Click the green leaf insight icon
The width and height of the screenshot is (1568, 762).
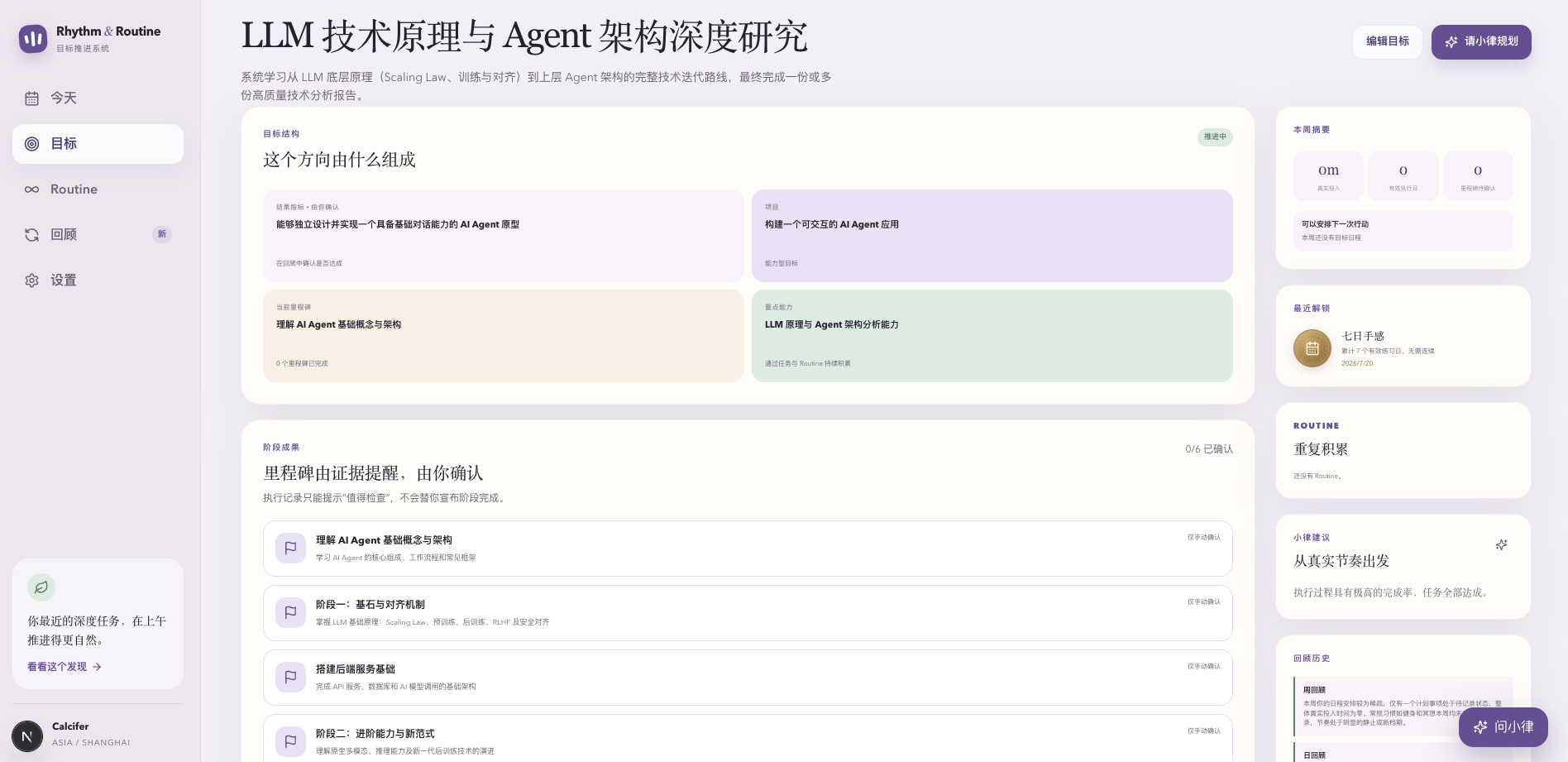coord(41,587)
